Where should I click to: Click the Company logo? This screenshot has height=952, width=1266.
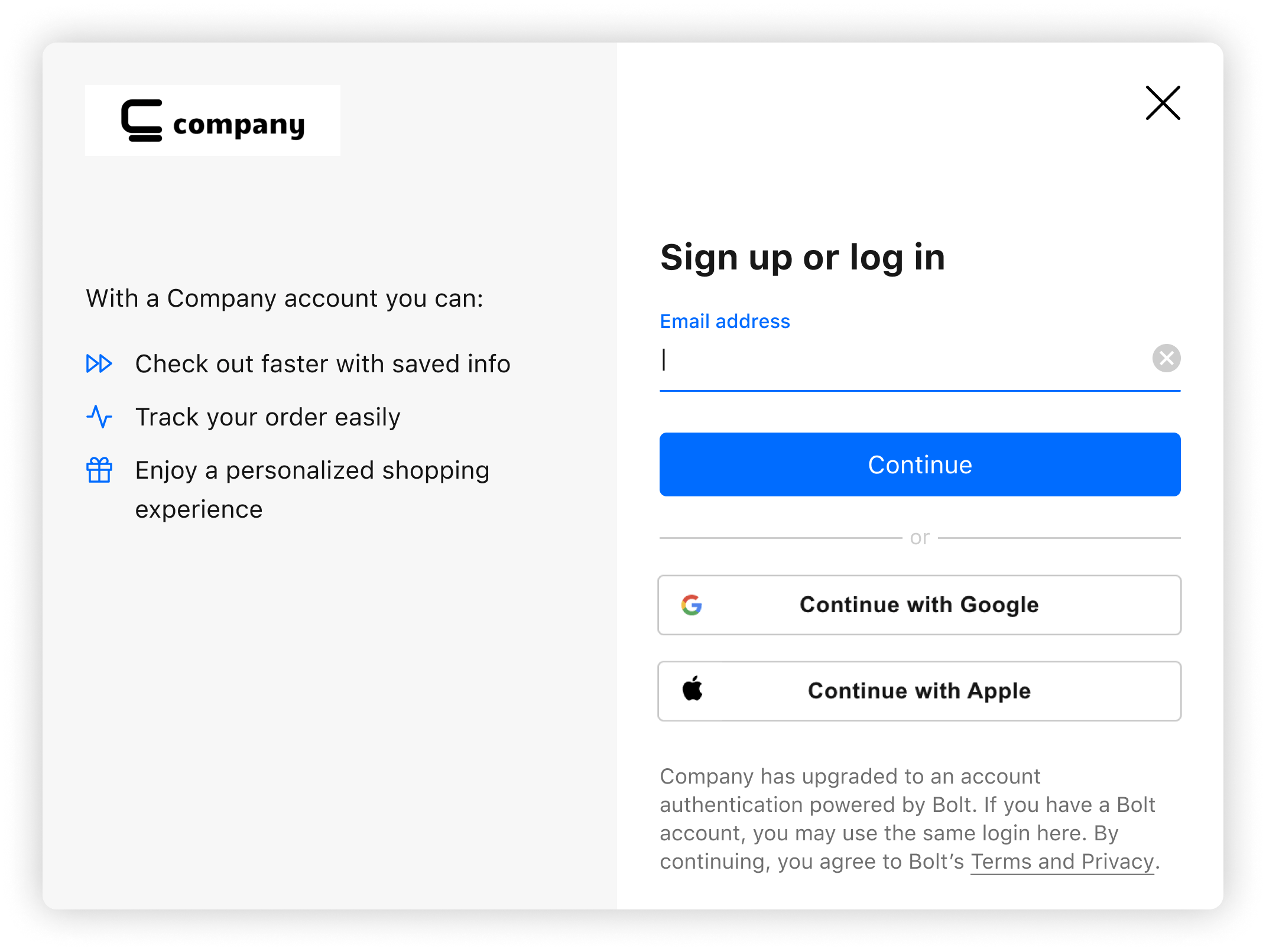point(213,121)
